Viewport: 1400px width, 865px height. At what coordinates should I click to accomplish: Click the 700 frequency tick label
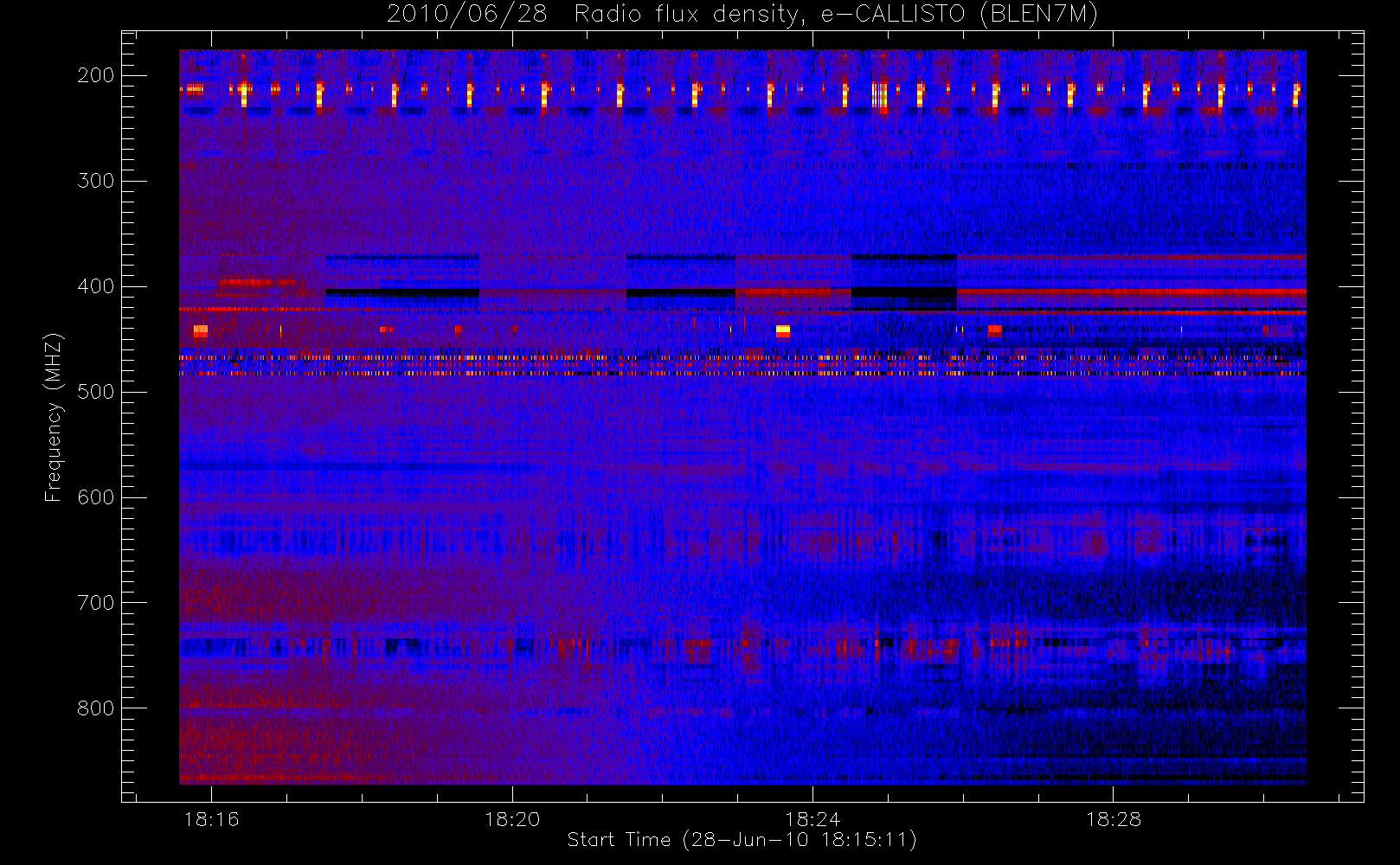(x=96, y=603)
